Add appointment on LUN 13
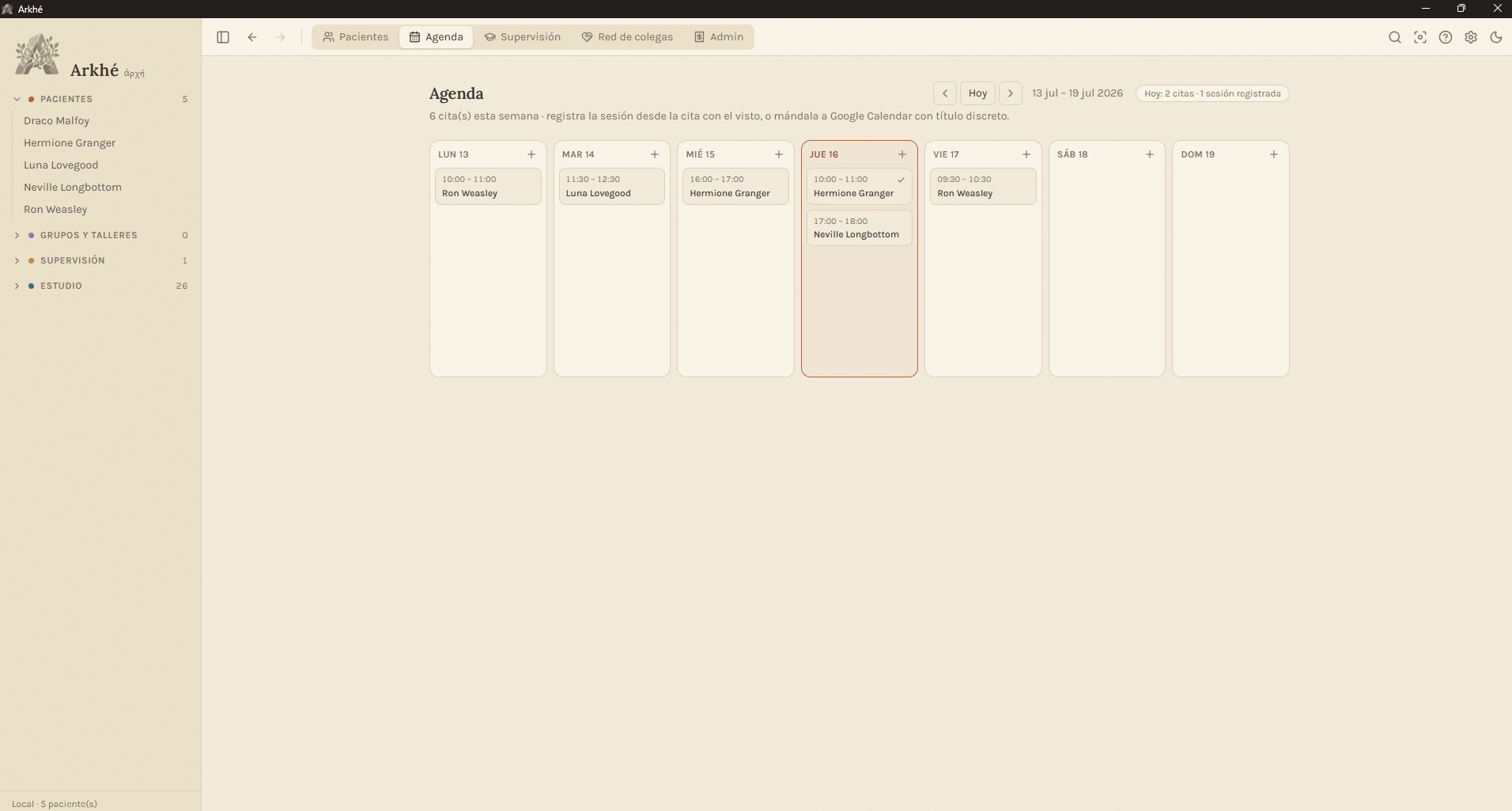This screenshot has height=811, width=1512. pos(531,154)
